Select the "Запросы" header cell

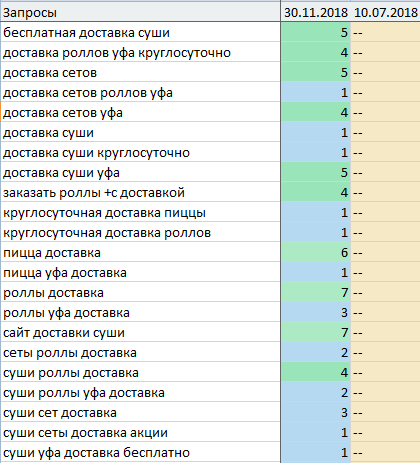click(140, 12)
